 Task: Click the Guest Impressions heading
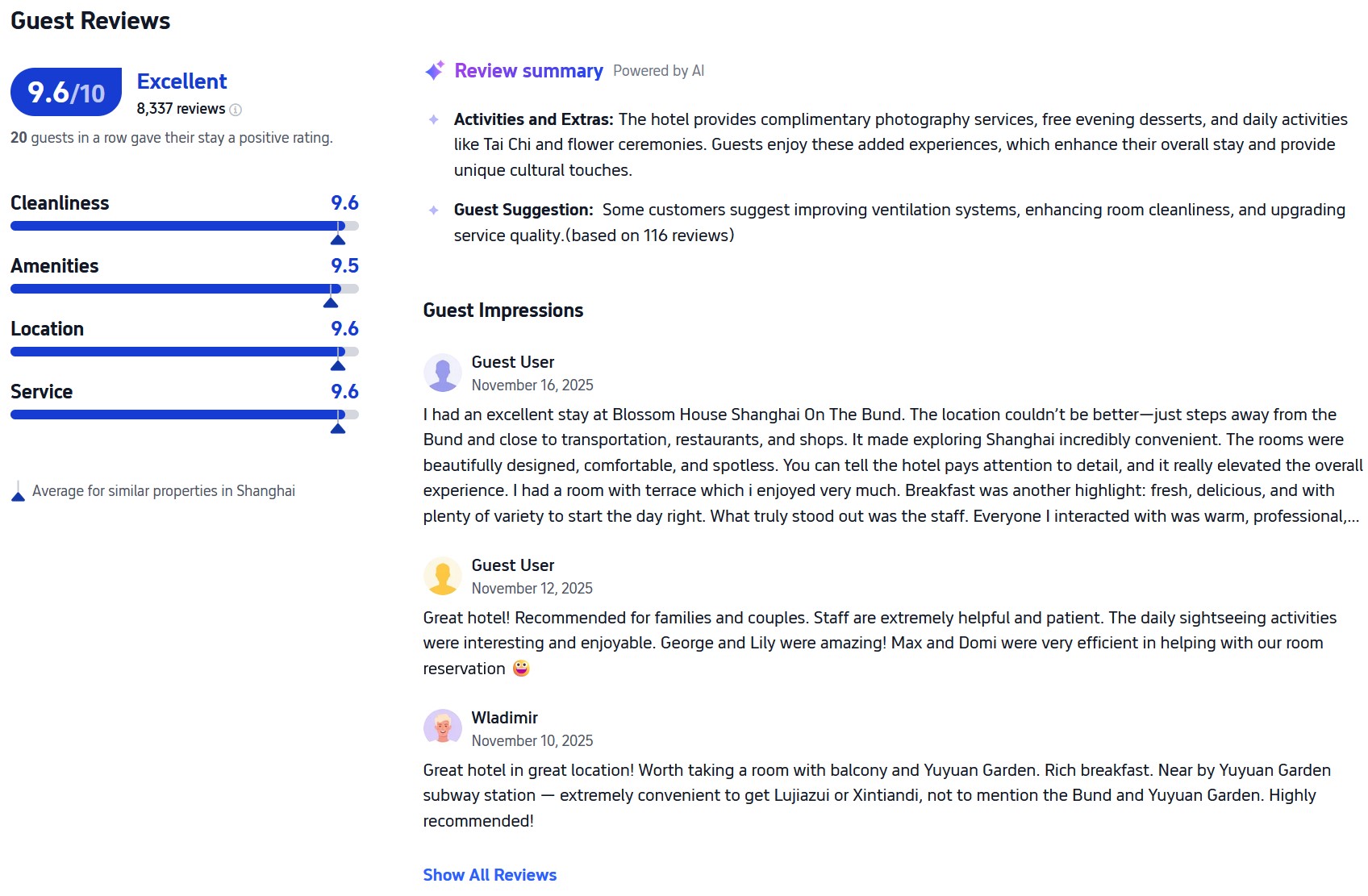coord(503,310)
